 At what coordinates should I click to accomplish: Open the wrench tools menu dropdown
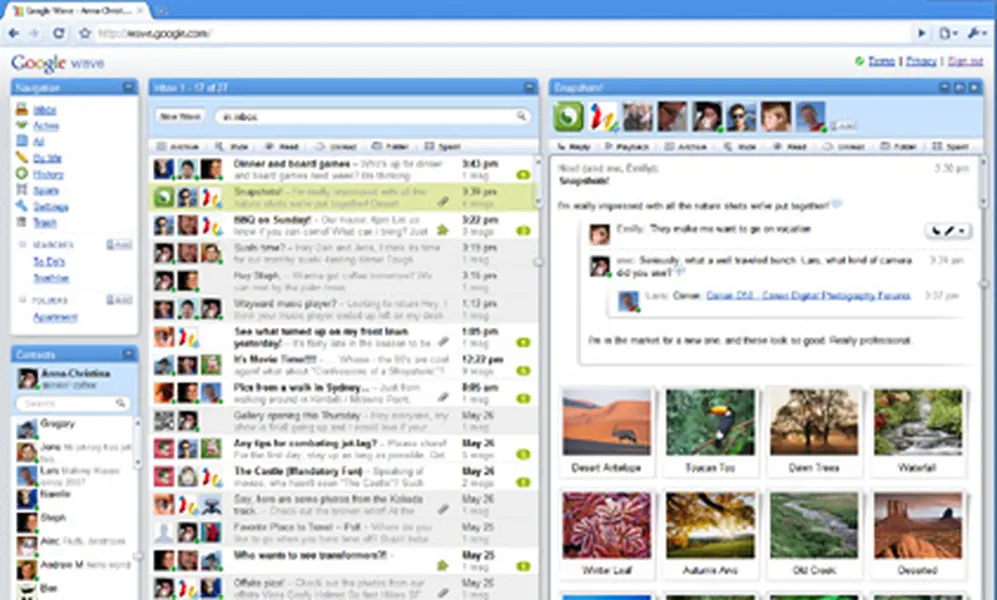pos(977,33)
